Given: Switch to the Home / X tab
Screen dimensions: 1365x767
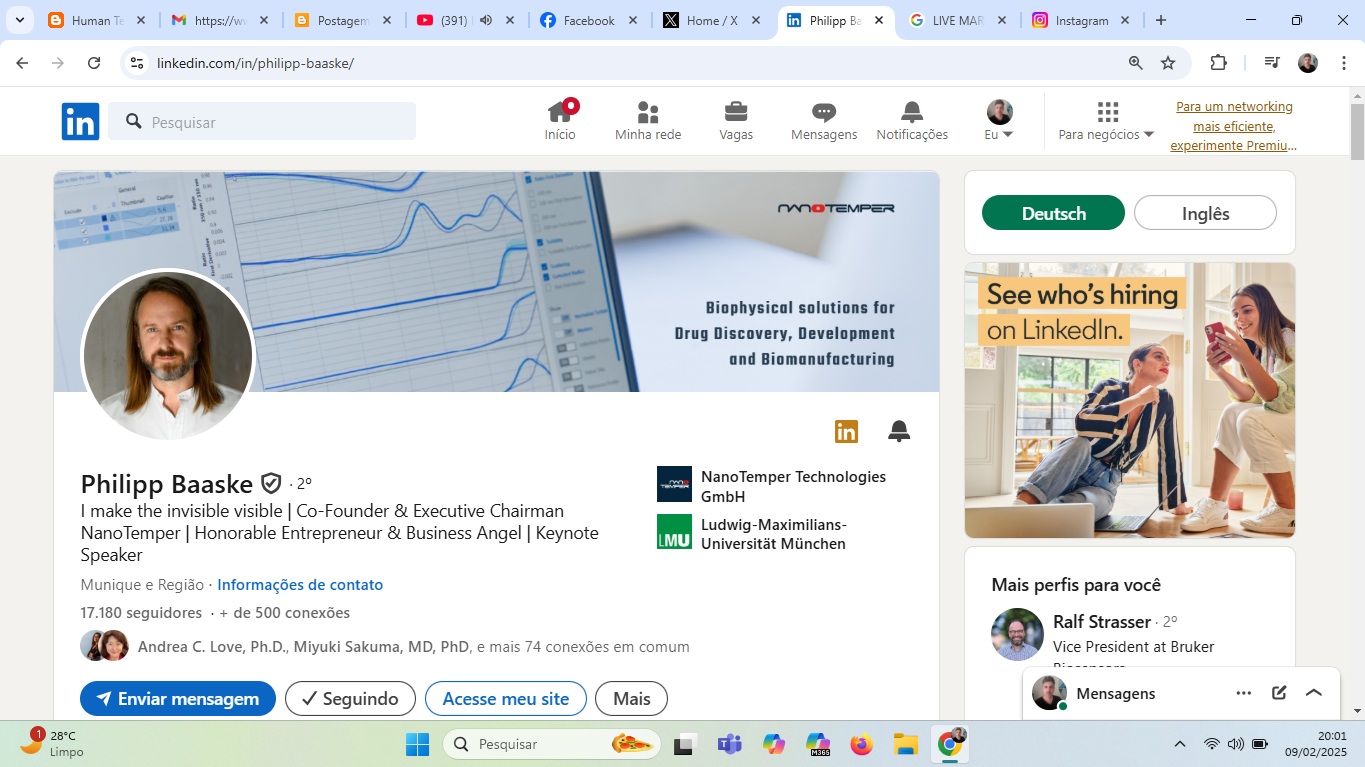Looking at the screenshot, I should [712, 20].
